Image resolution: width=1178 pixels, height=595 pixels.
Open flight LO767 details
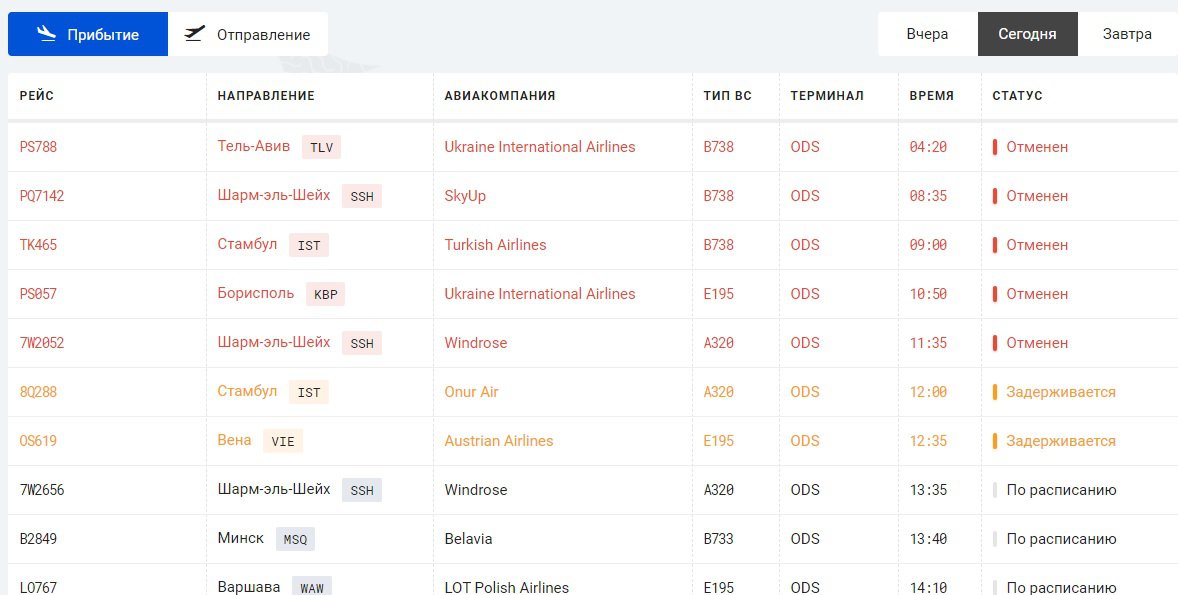(x=38, y=587)
